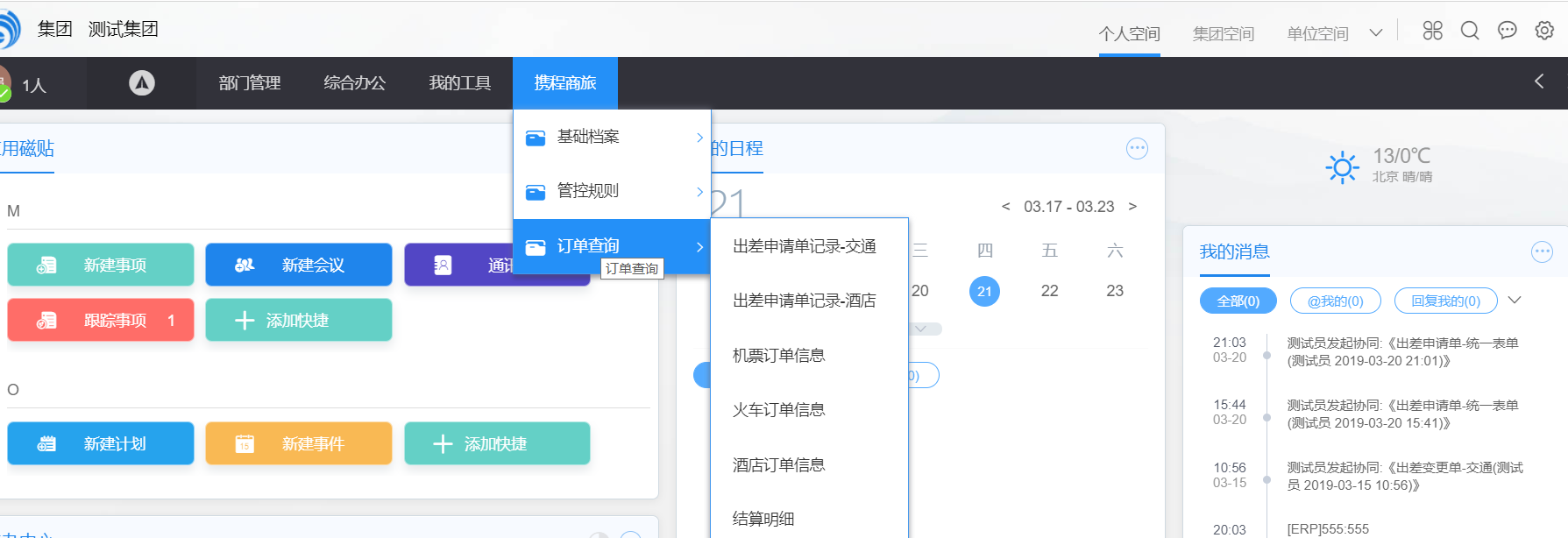The height and width of the screenshot is (538, 1568).
Task: Switch to 个人空间 tab
Action: click(x=1130, y=33)
